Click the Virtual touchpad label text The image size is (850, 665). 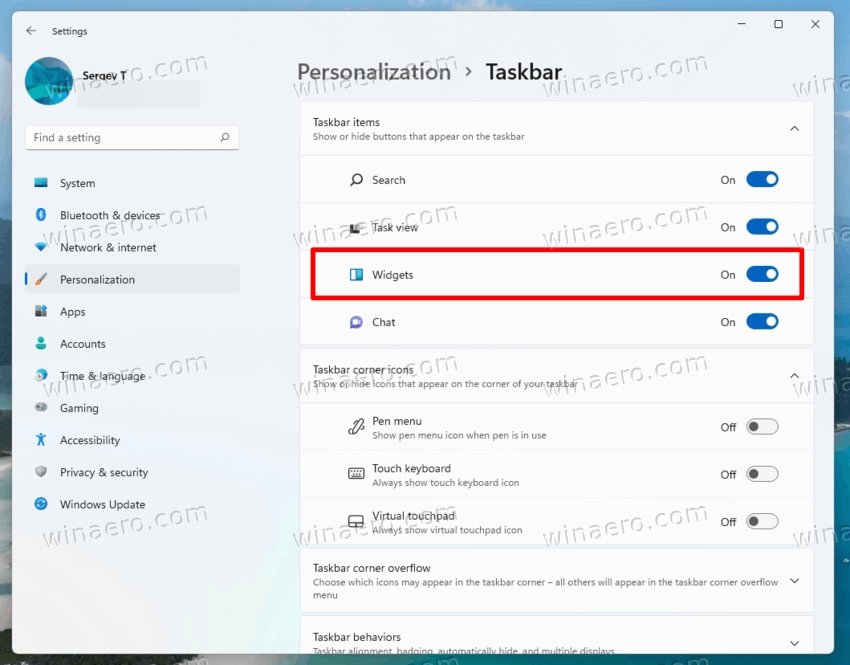(414, 515)
